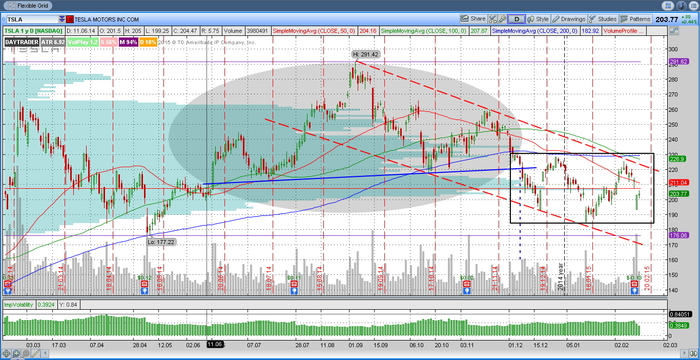Click the crosshair pan tool bottom left
Viewport: 700px width, 360px height.
tap(7, 354)
